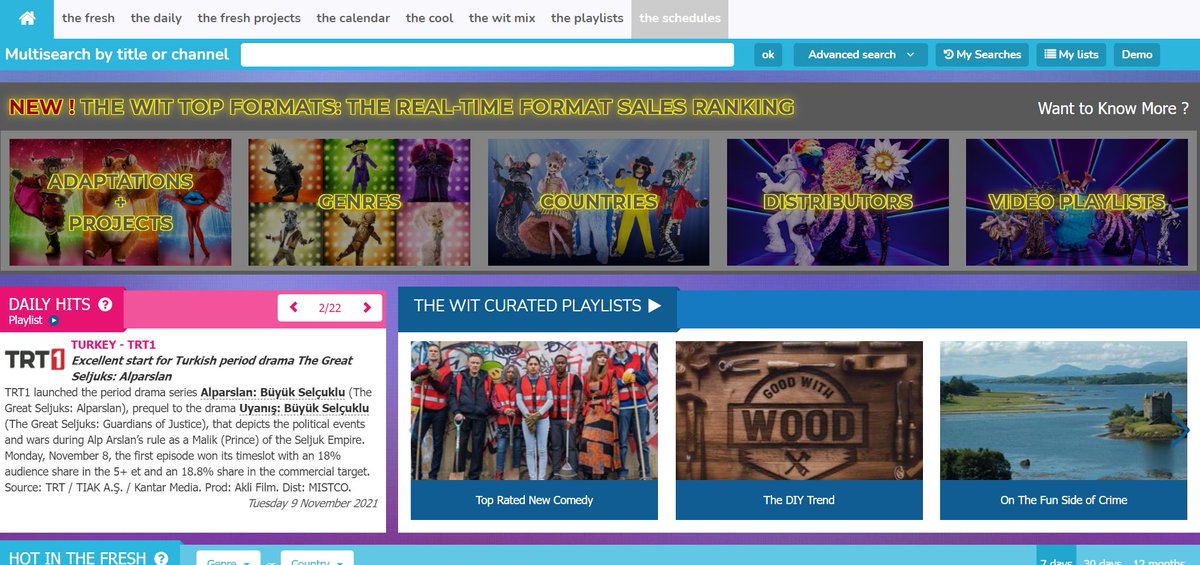
Task: Open the Genres banner
Action: click(x=359, y=201)
